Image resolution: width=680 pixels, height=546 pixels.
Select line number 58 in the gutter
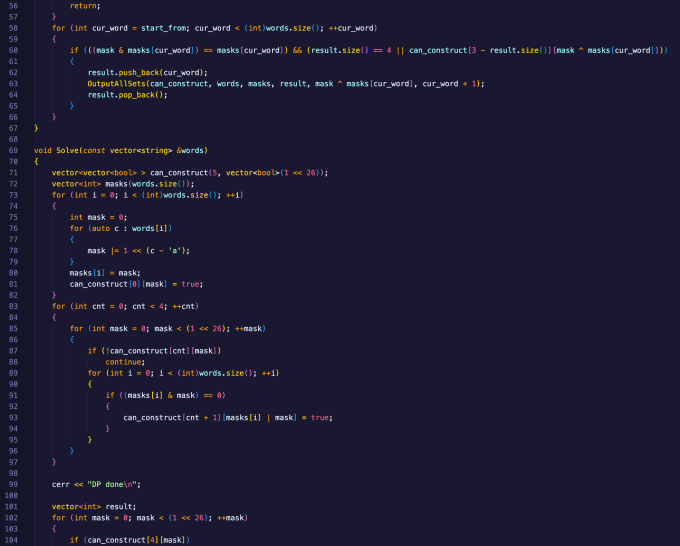click(x=13, y=28)
